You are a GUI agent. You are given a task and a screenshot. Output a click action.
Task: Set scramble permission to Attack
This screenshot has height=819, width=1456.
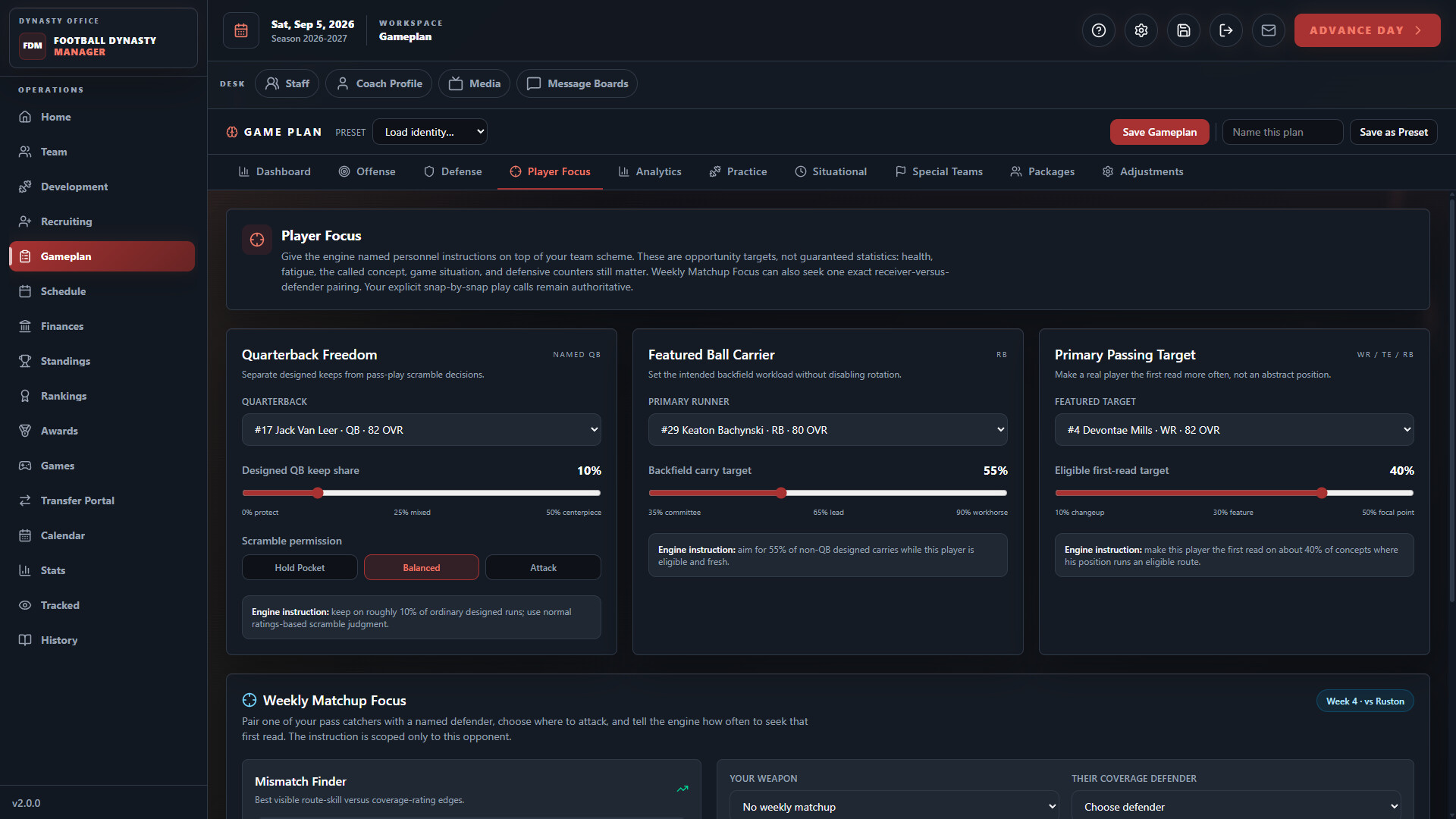click(x=543, y=567)
